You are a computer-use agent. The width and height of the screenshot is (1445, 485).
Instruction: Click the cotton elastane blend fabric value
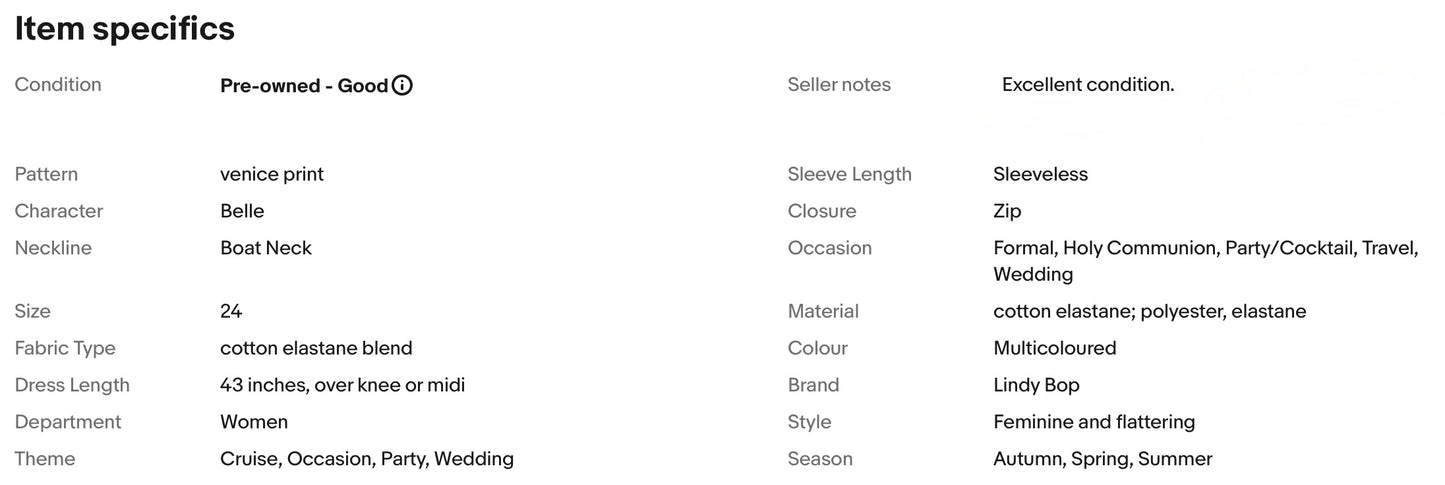pyautogui.click(x=316, y=348)
